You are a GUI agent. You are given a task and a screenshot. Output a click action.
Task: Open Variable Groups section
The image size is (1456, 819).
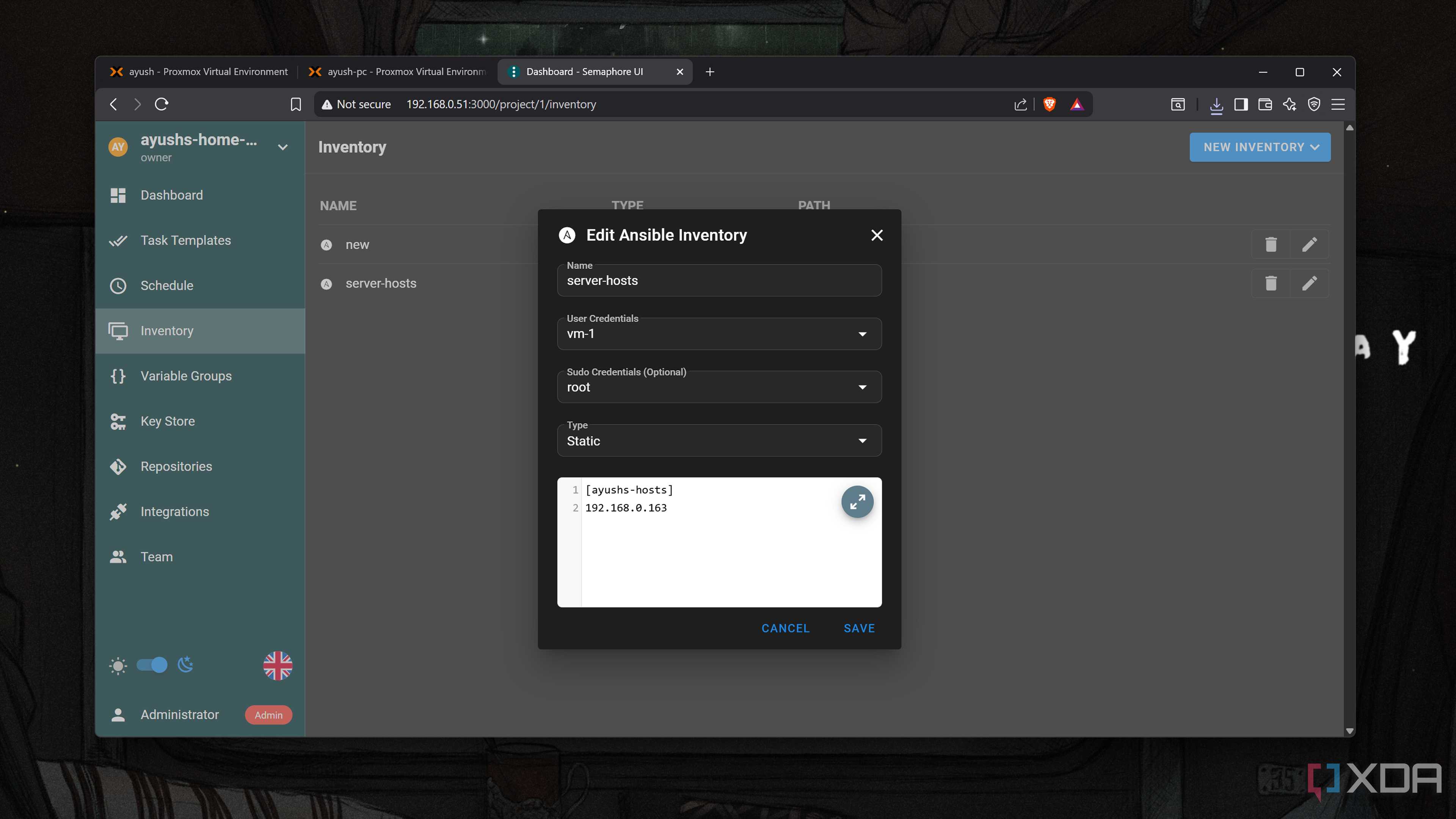coord(200,376)
